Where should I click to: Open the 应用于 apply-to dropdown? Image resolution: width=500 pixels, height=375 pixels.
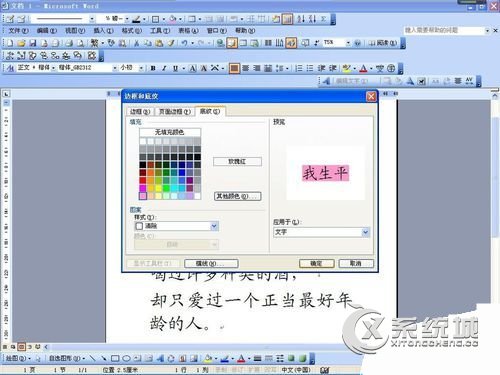click(x=365, y=232)
